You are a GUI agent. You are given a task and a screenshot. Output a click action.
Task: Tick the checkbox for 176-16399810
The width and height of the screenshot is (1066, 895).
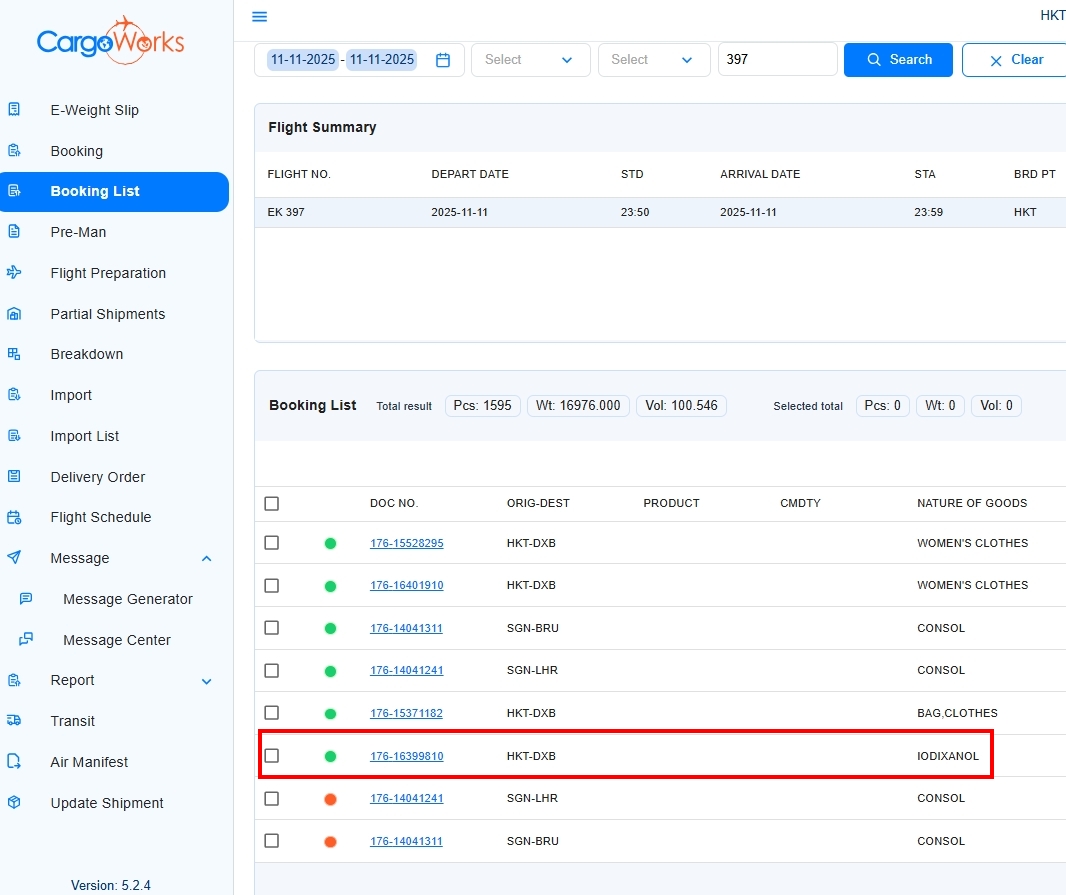coord(272,756)
